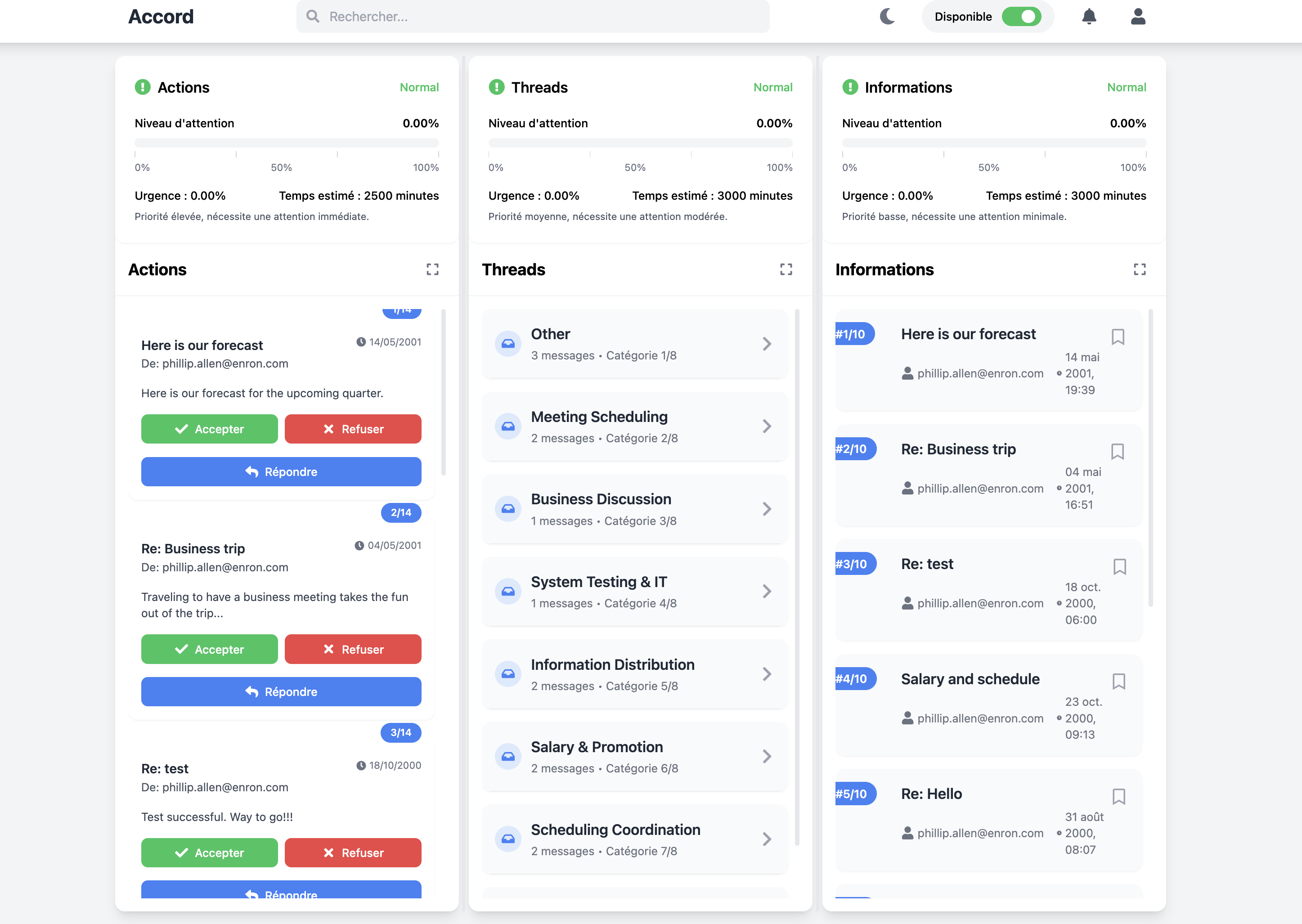The height and width of the screenshot is (924, 1302).
Task: Refuse the 'Here is our forecast' action
Action: click(353, 429)
